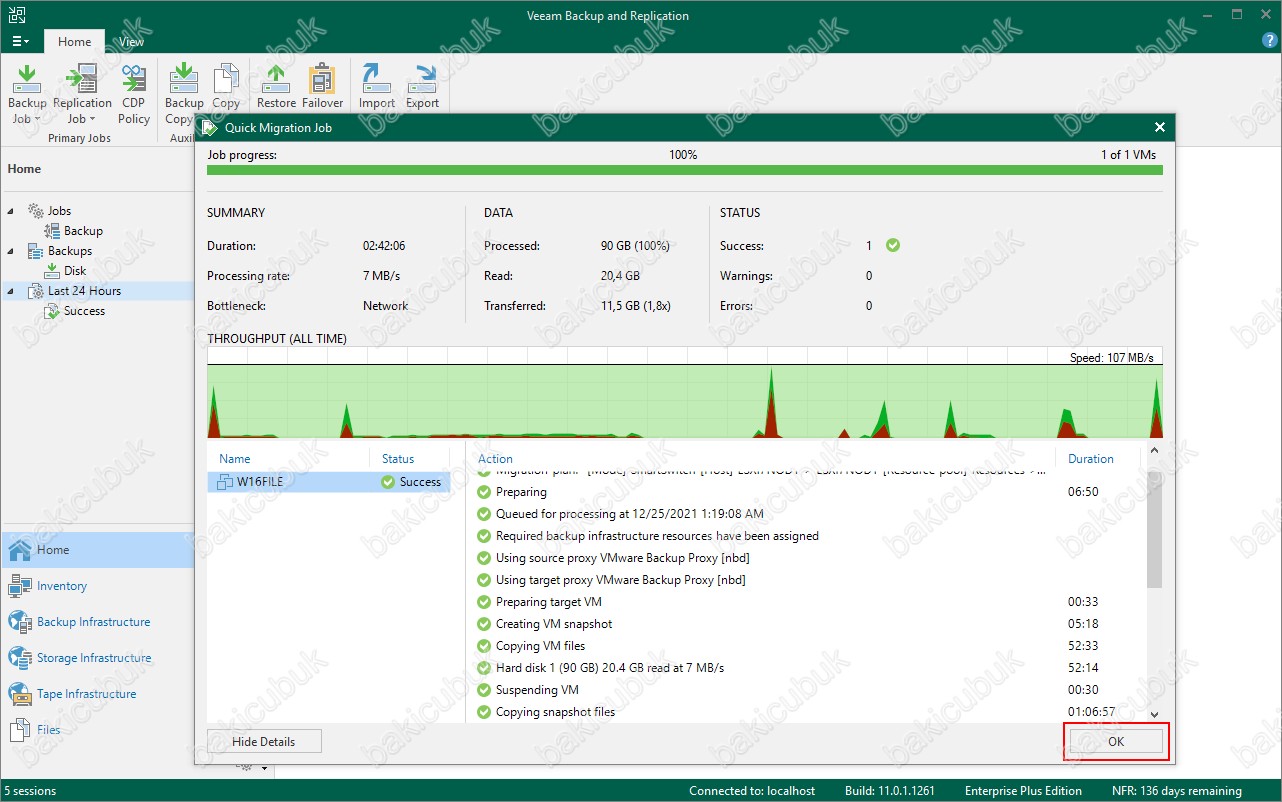The image size is (1282, 802).
Task: Open the Backup Infrastructure view
Action: (97, 622)
